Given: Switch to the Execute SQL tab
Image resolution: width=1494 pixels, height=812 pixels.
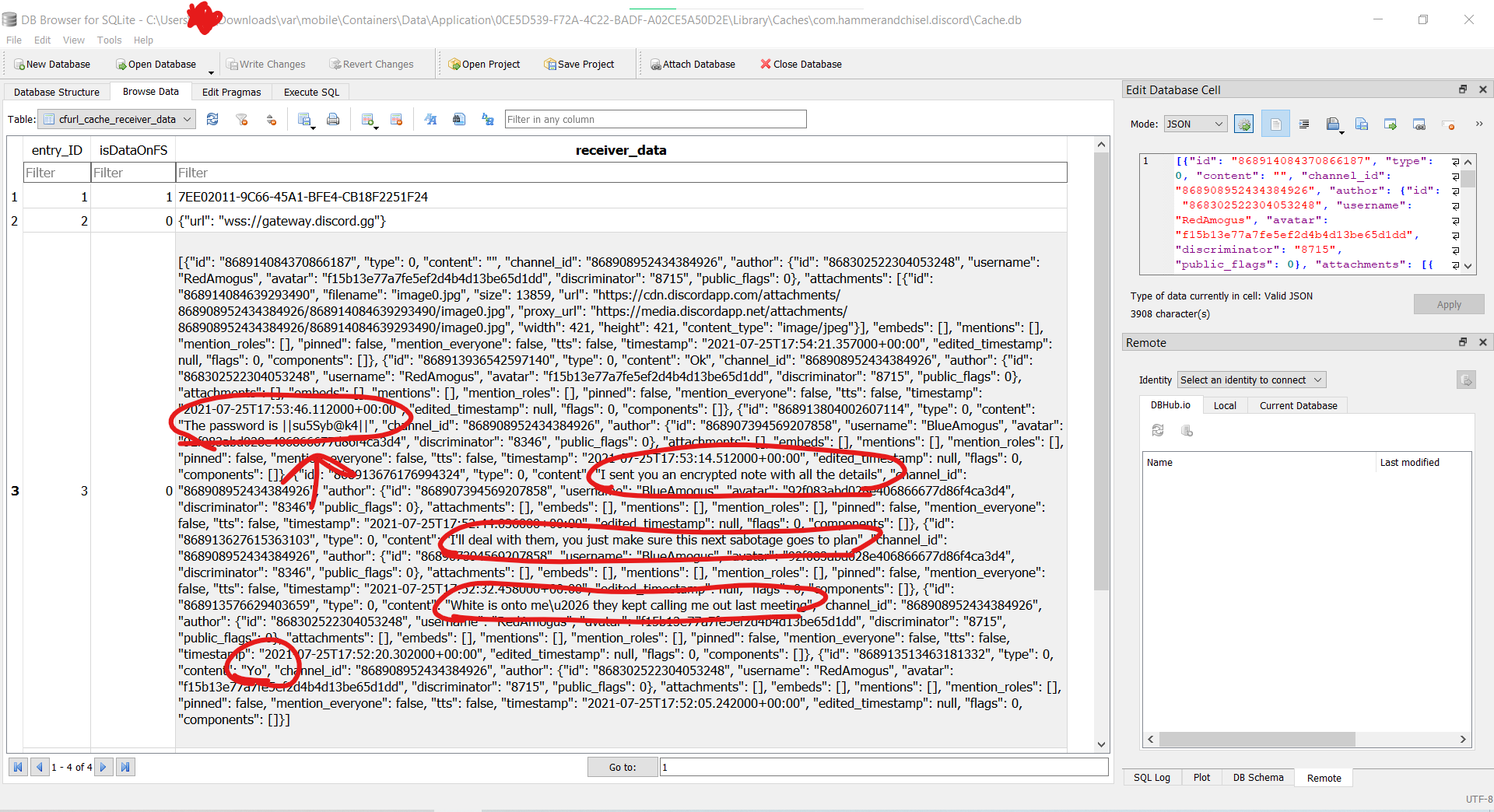Looking at the screenshot, I should (x=311, y=92).
